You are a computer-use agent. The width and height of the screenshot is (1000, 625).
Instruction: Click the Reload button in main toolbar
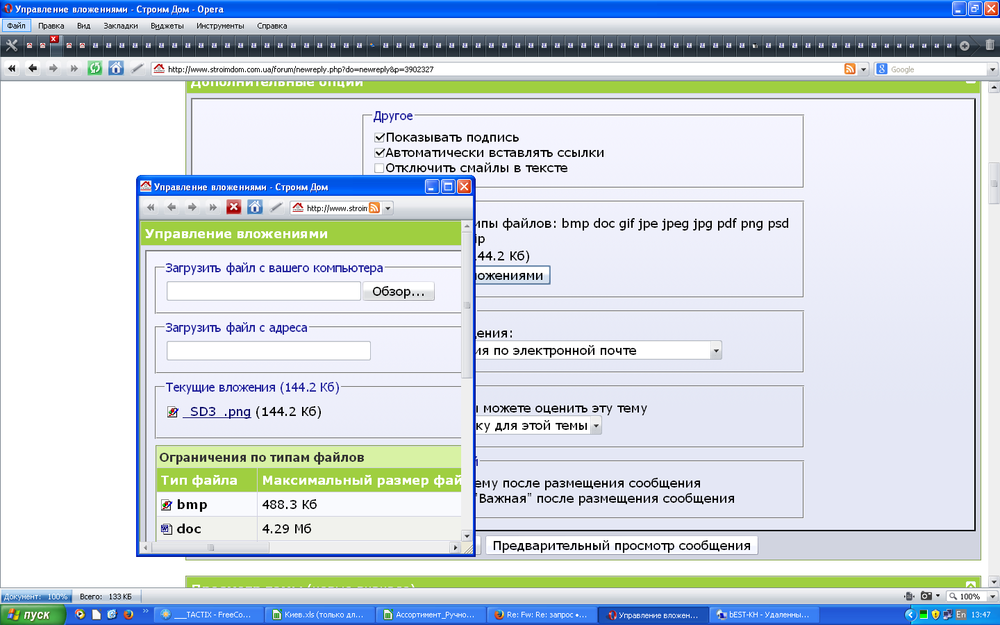coord(95,69)
